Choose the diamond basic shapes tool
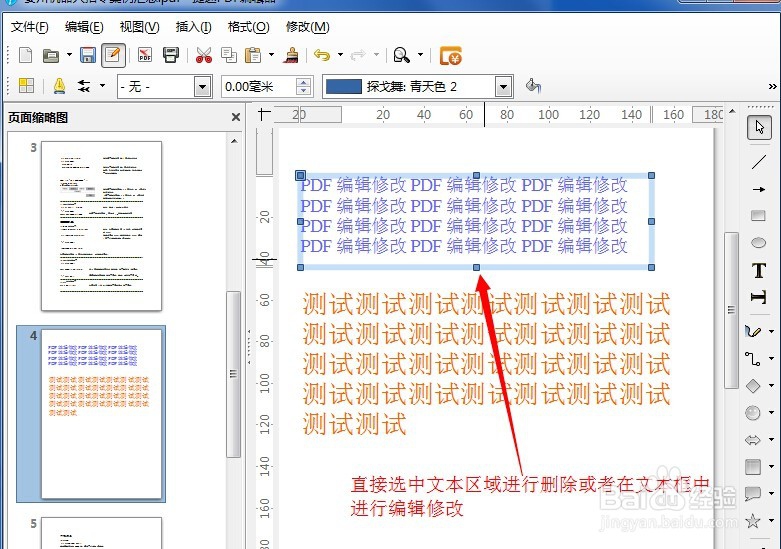Screen dimensions: 781x549 [753, 385]
